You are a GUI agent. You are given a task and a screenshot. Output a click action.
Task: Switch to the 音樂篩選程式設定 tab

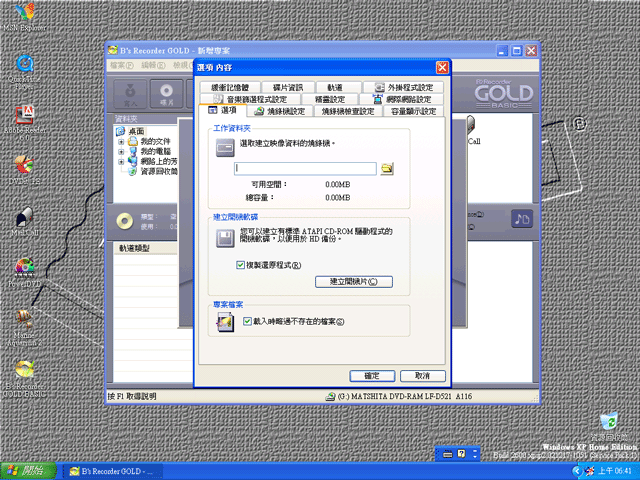pyautogui.click(x=251, y=99)
